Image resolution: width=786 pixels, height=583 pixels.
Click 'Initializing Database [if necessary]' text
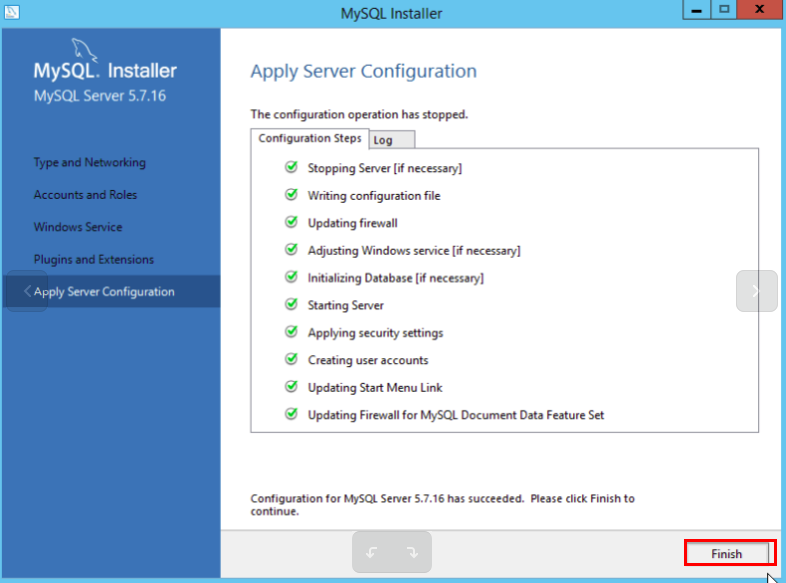pos(396,278)
